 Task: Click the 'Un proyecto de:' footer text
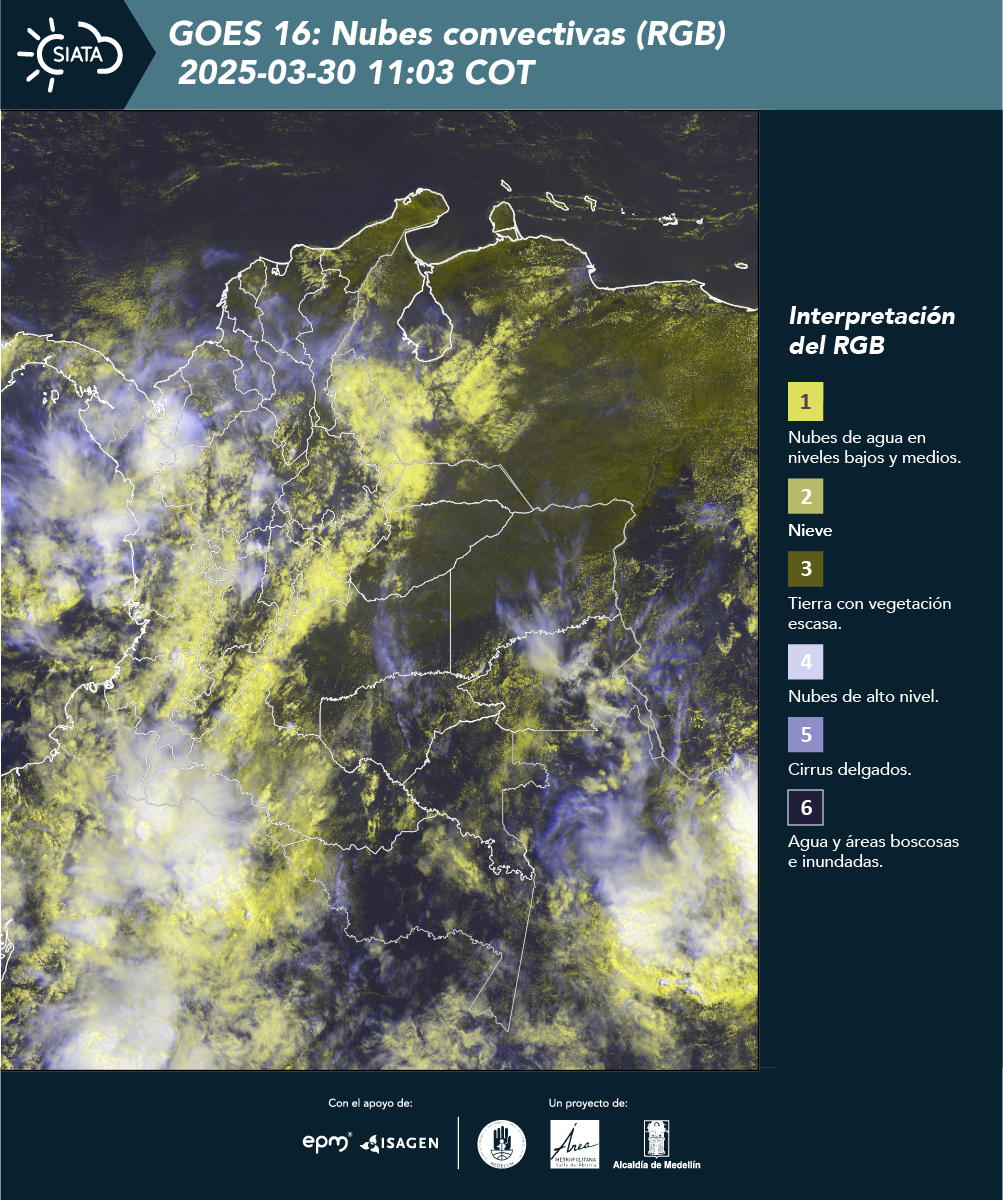588,1103
